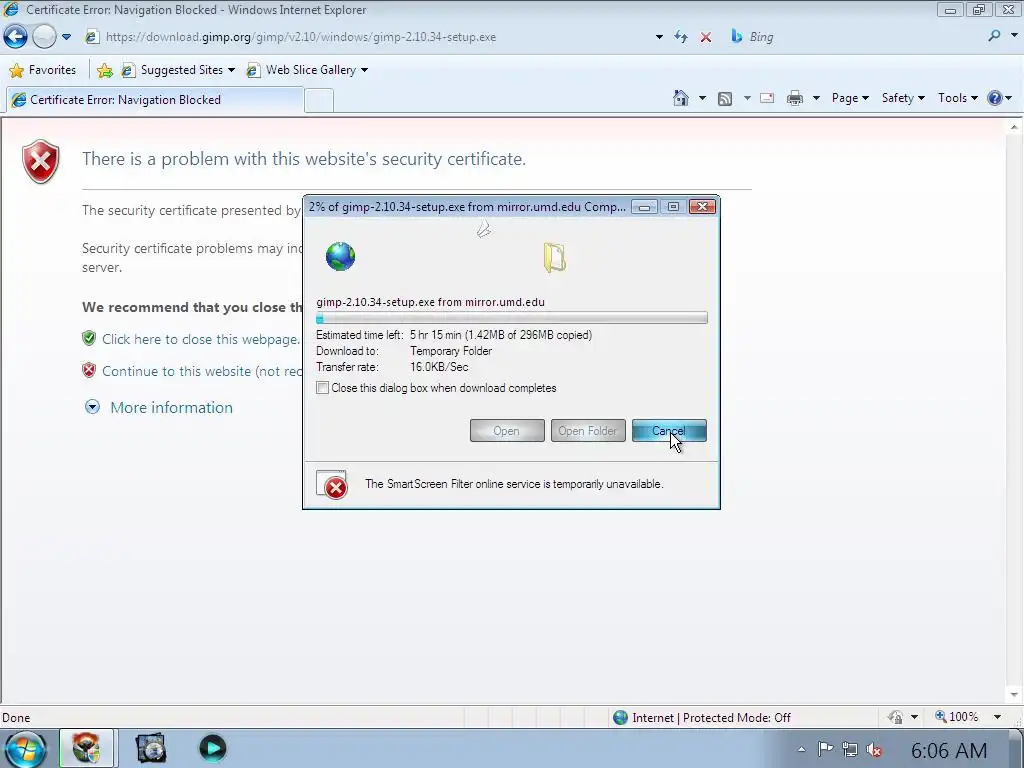The image size is (1024, 768).
Task: Open the Web Slice Gallery dropdown
Action: tap(308, 70)
